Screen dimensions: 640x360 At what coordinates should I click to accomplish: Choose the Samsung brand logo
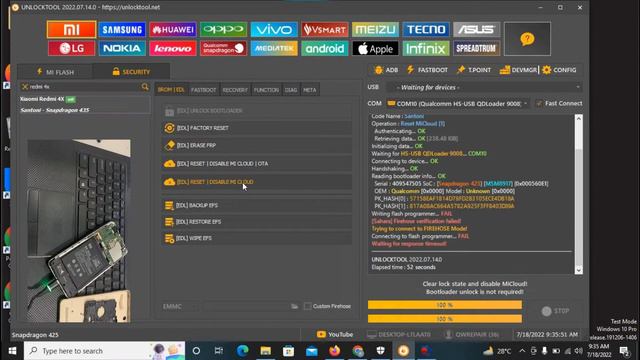[122, 29]
